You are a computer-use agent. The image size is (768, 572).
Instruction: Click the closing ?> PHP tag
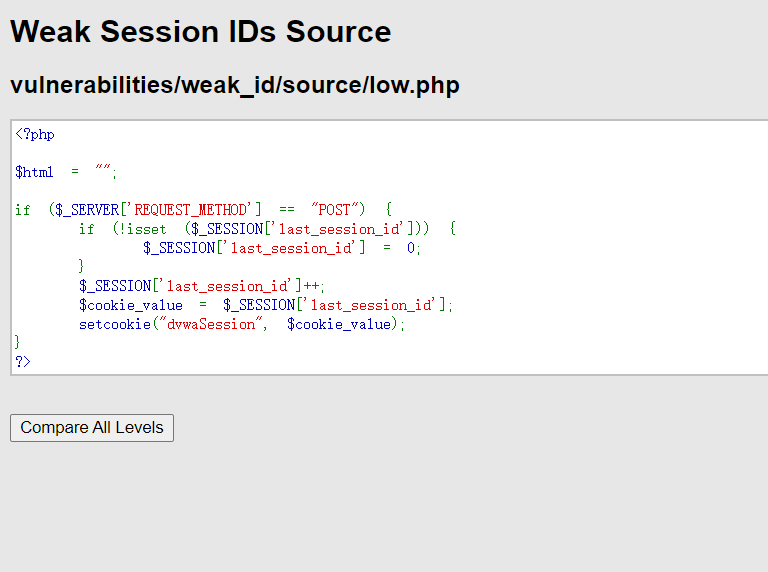click(x=23, y=361)
